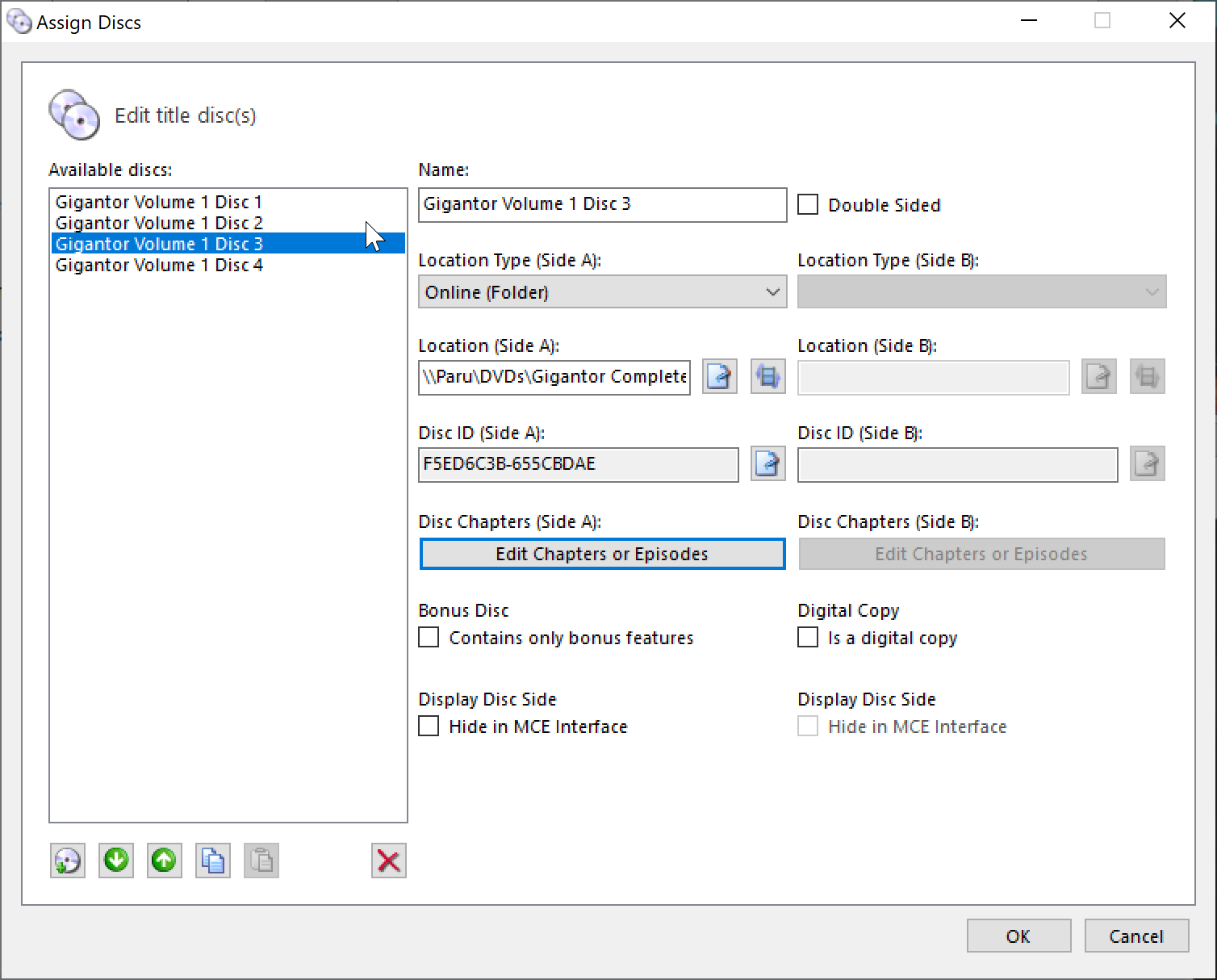The image size is (1217, 980).
Task: Check Contains only bonus features
Action: click(x=429, y=638)
